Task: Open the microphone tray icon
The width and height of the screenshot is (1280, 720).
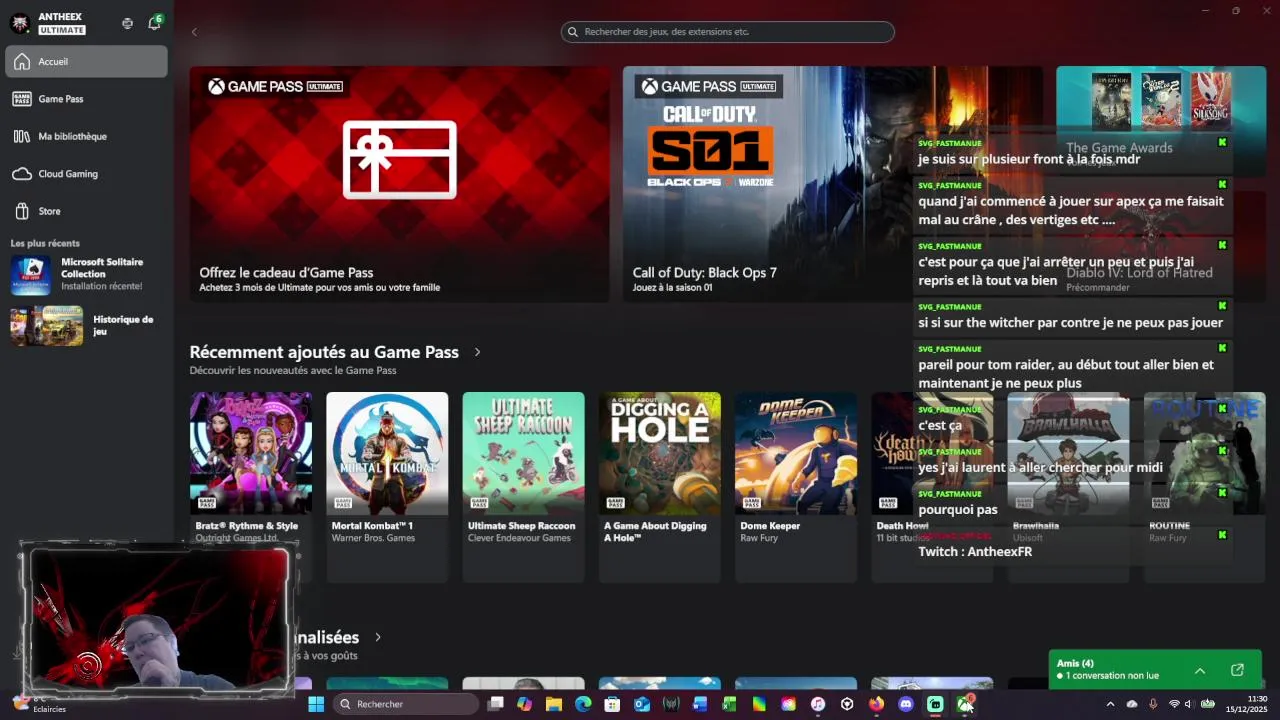Action: (1153, 704)
